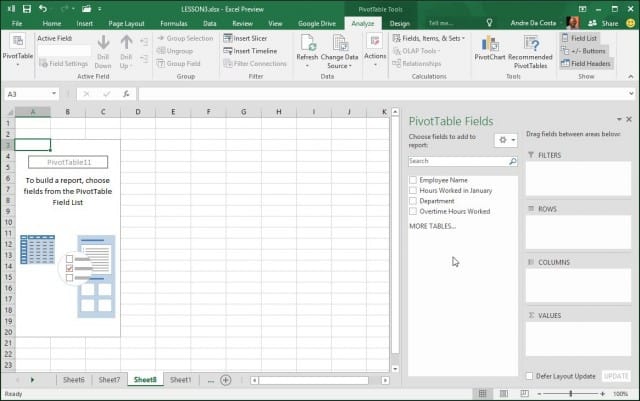Click in the formula bar input
640x401 pixels.
point(382,94)
